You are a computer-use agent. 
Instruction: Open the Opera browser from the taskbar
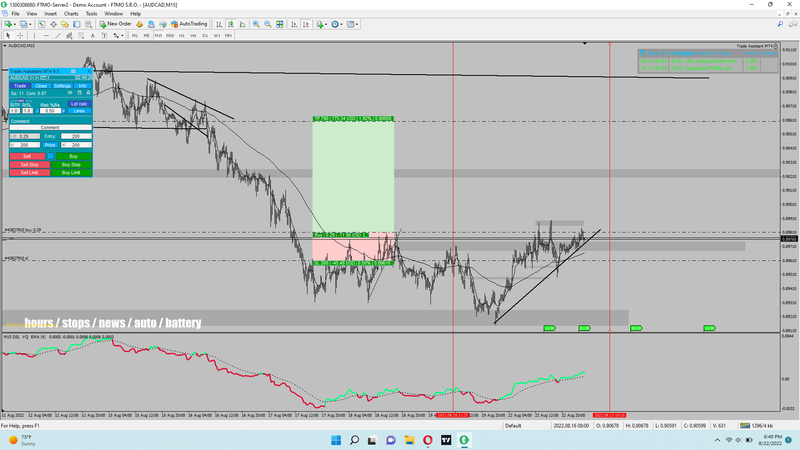point(428,440)
